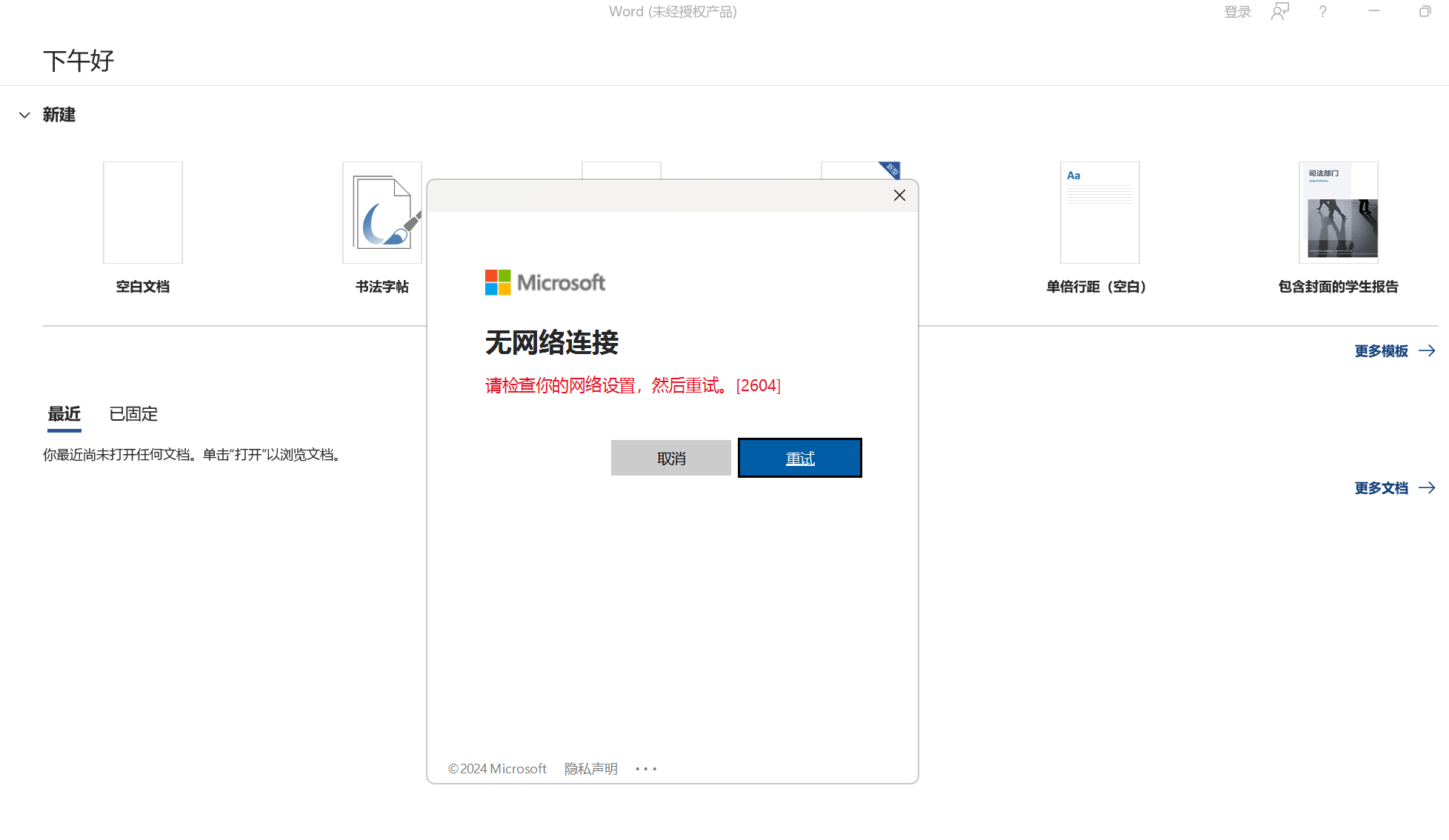Minimize the Word window

pos(1374,11)
